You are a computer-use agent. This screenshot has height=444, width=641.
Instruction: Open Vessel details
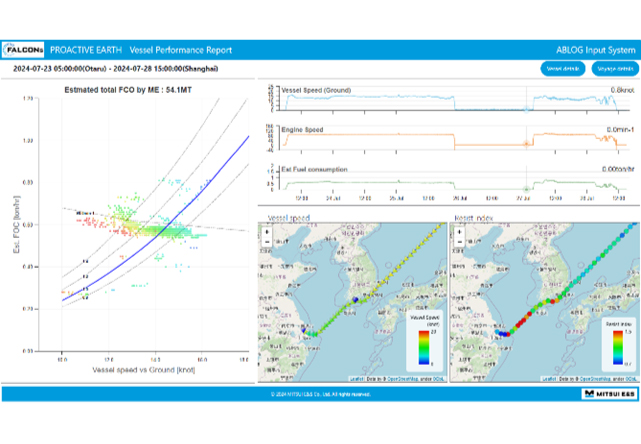[559, 69]
